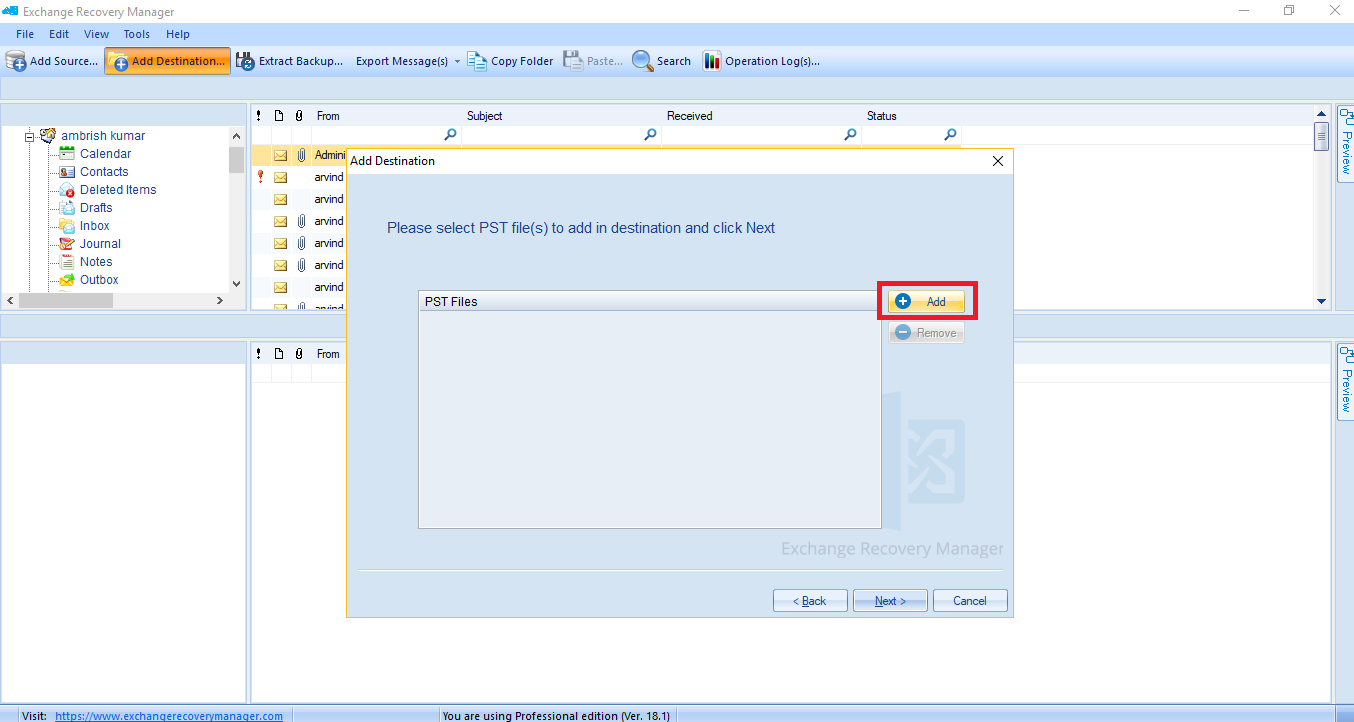
Task: Click the Status filter search icon
Action: tap(950, 135)
